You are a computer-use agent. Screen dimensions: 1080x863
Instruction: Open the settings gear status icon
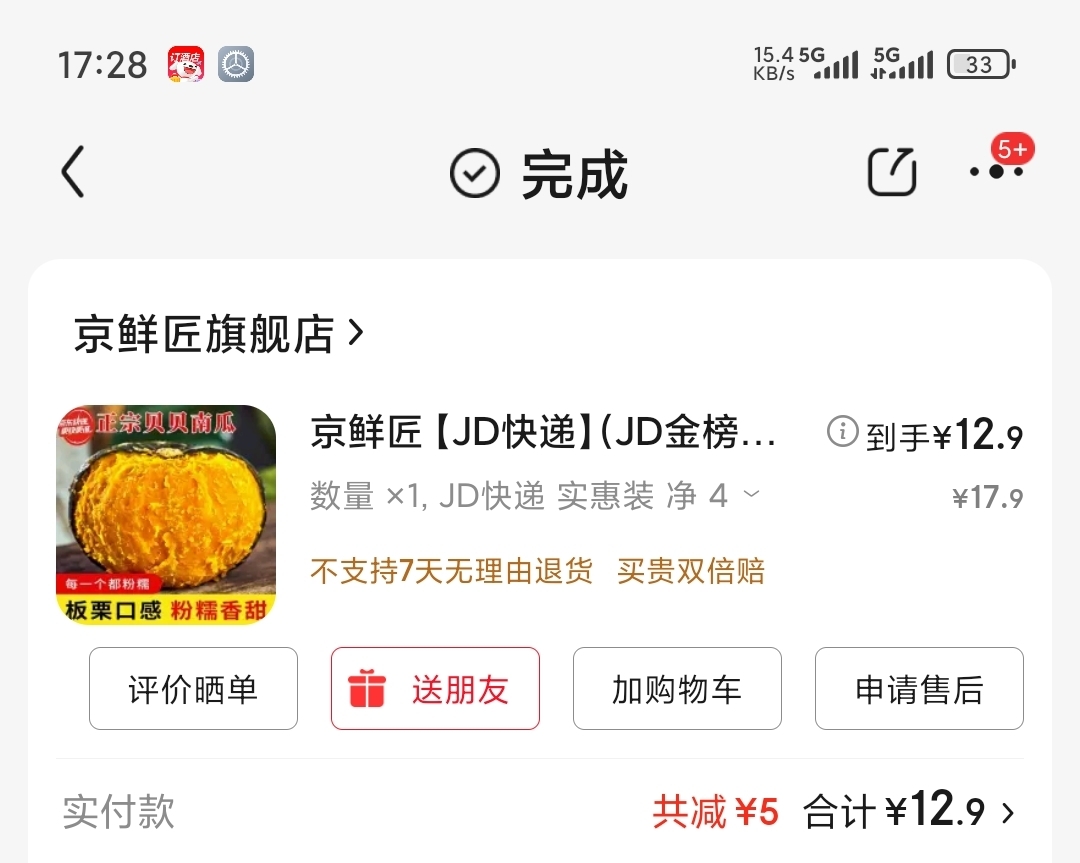click(x=236, y=64)
